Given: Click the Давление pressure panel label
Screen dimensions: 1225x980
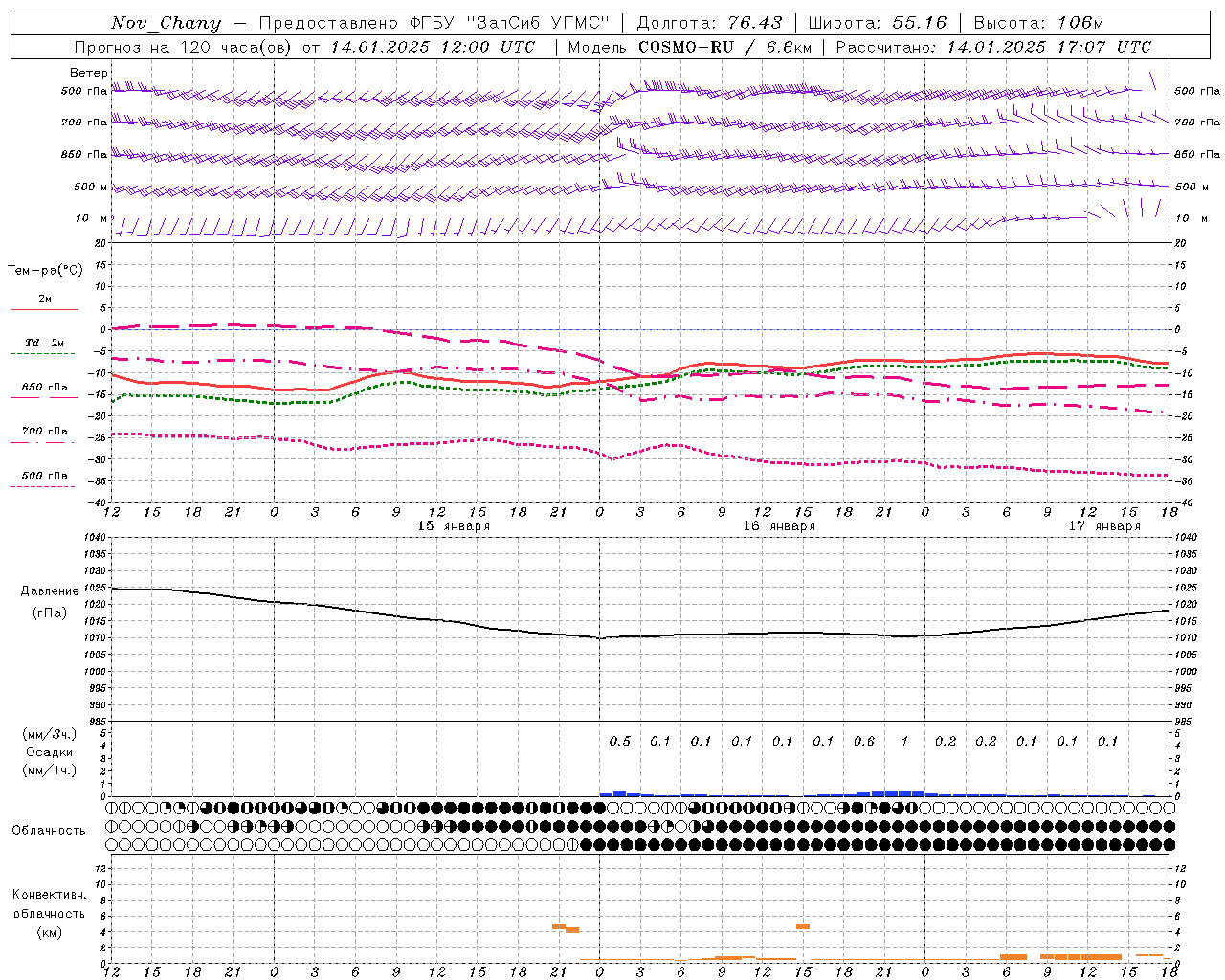Looking at the screenshot, I should (50, 591).
